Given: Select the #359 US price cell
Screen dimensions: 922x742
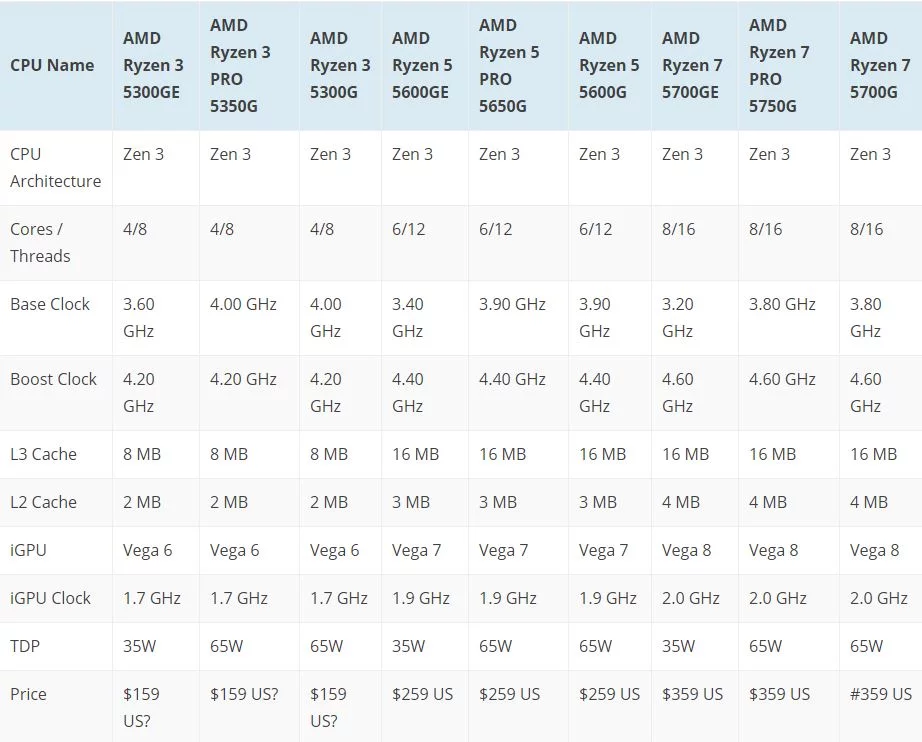Looking at the screenshot, I should (x=880, y=694).
